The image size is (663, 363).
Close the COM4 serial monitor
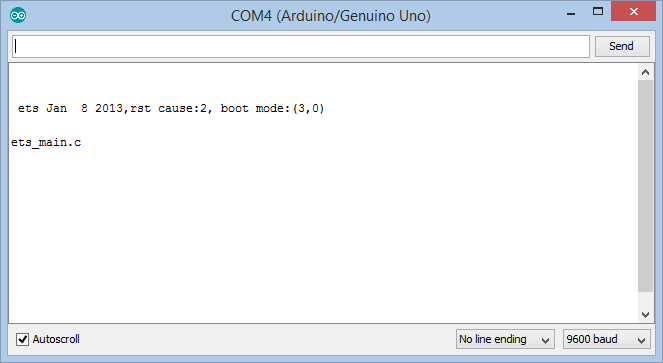633,11
